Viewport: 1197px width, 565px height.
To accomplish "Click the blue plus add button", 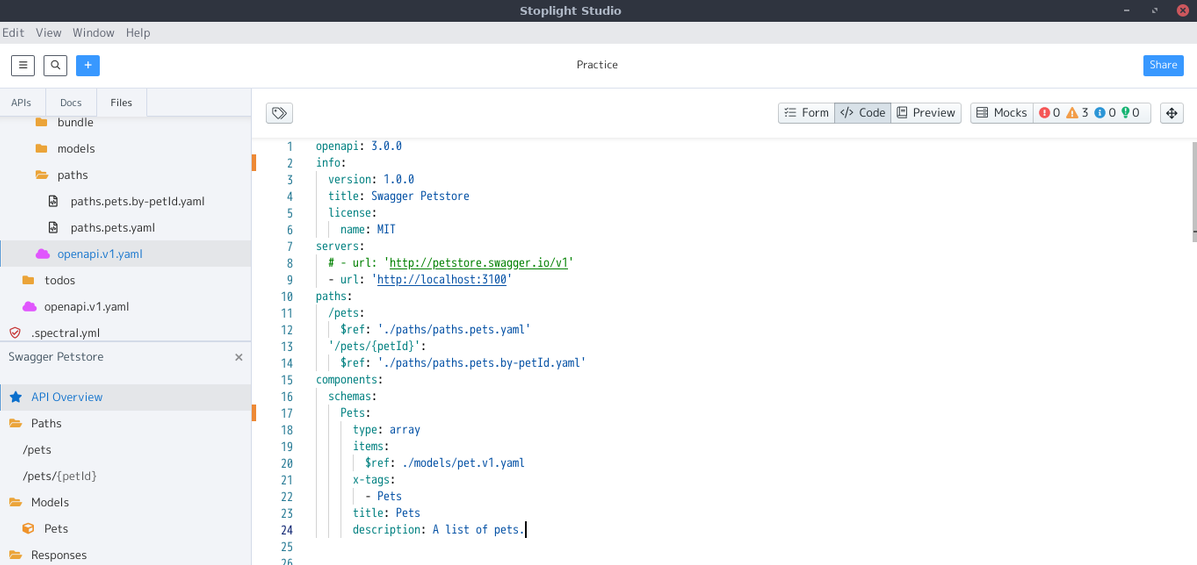I will [x=88, y=66].
